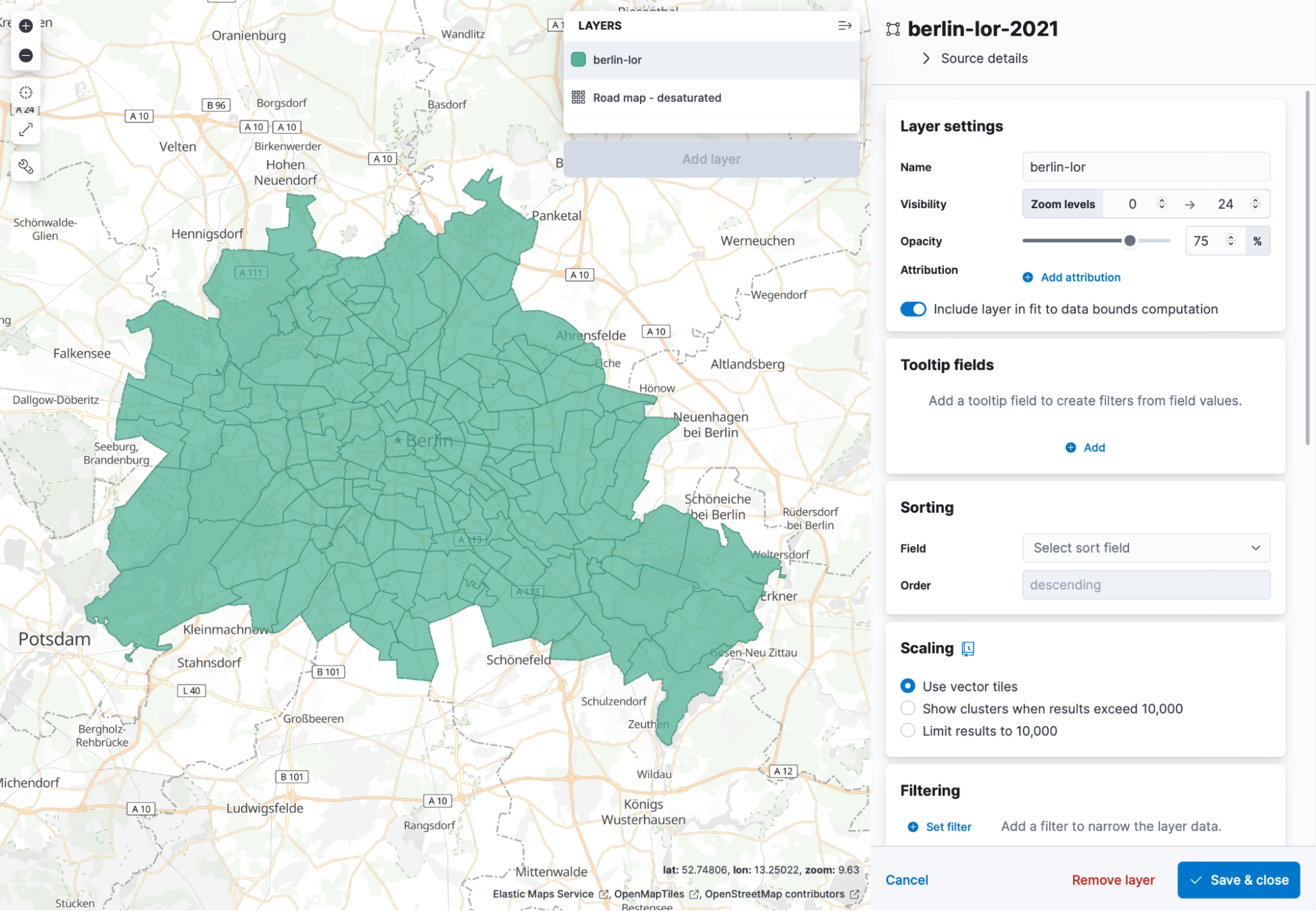Click the plus icon beside Set filter
The height and width of the screenshot is (911, 1316).
point(912,827)
